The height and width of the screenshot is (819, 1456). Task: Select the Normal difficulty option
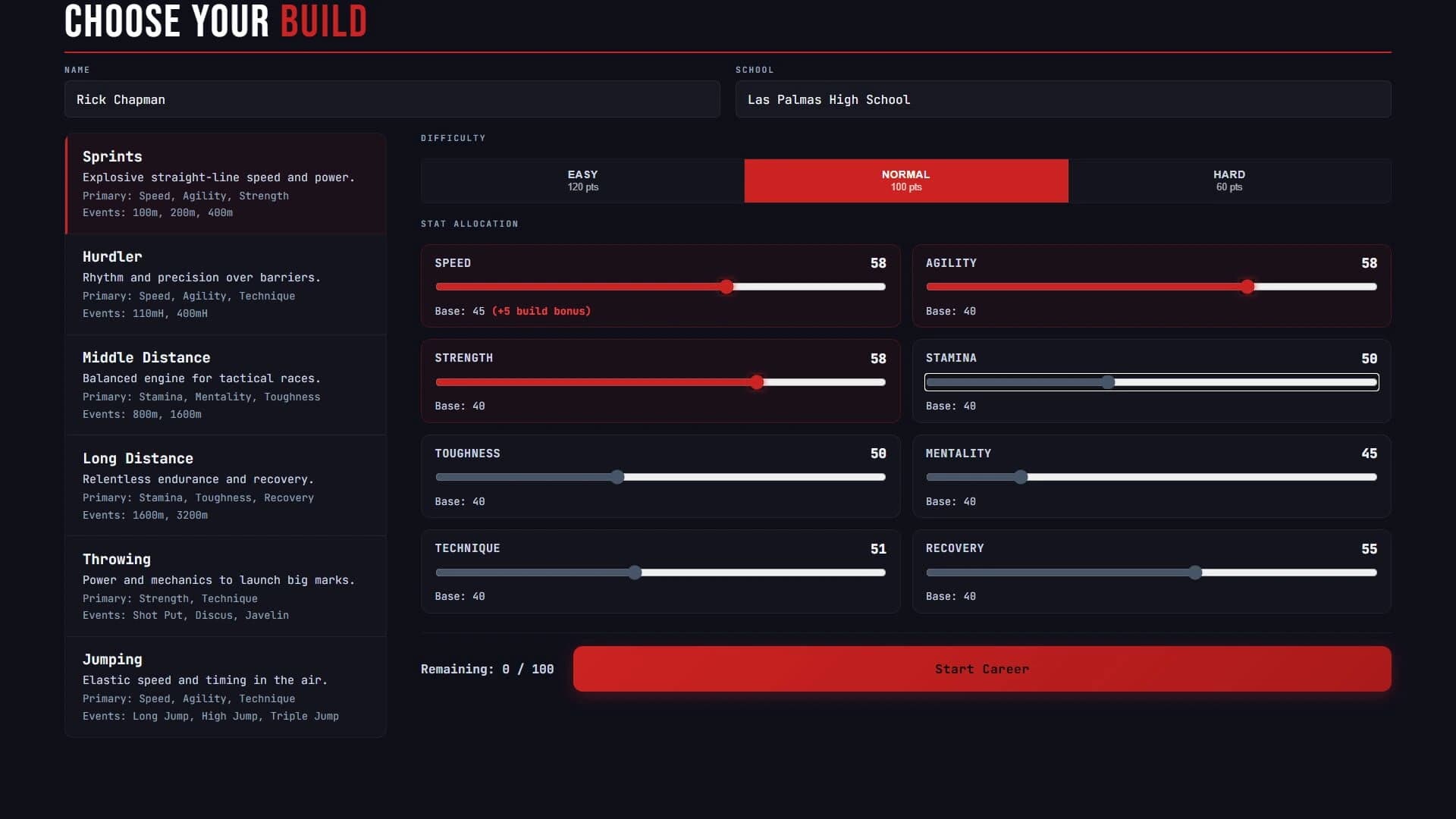(906, 180)
